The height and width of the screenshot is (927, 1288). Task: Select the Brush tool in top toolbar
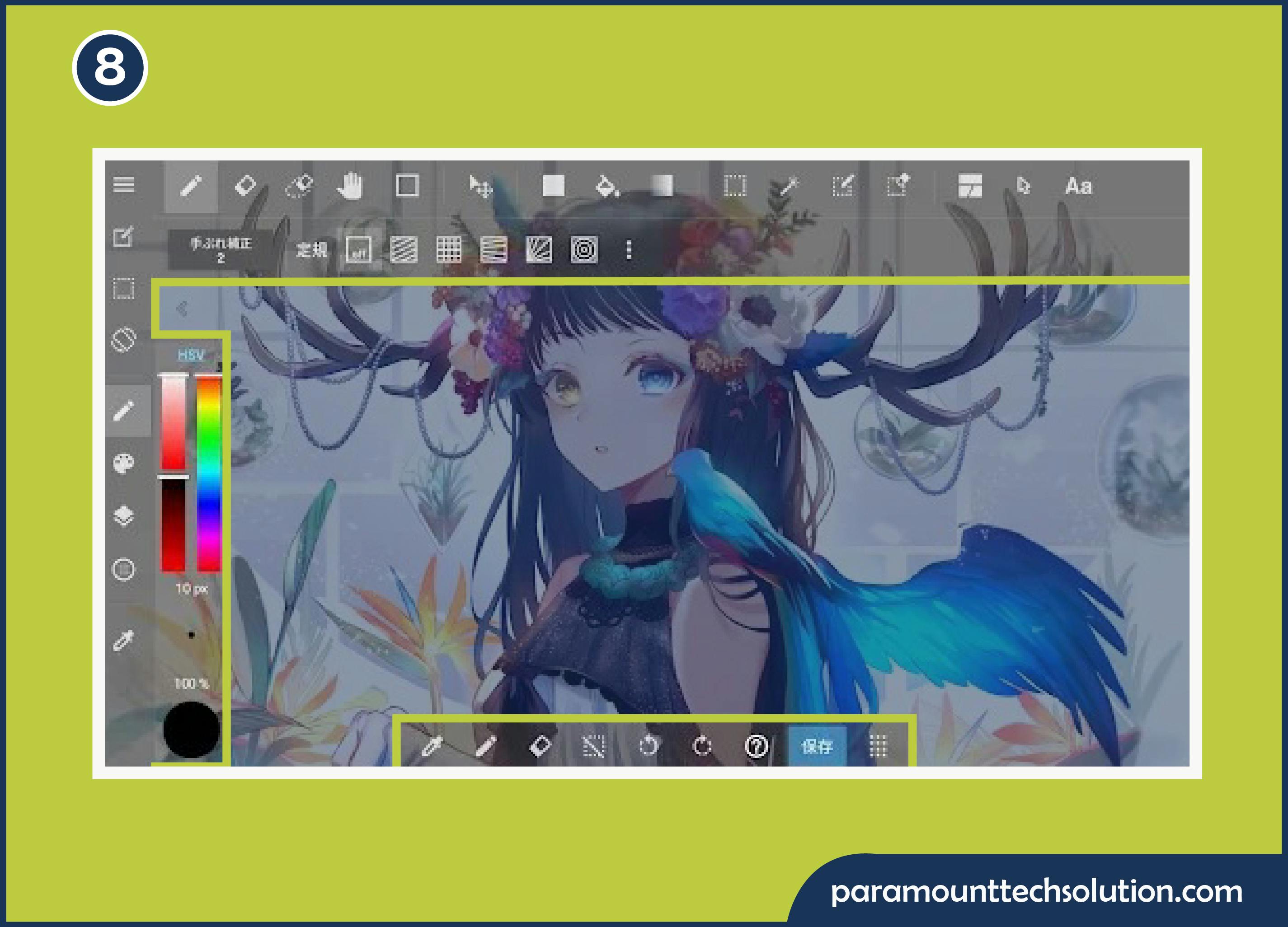click(191, 186)
